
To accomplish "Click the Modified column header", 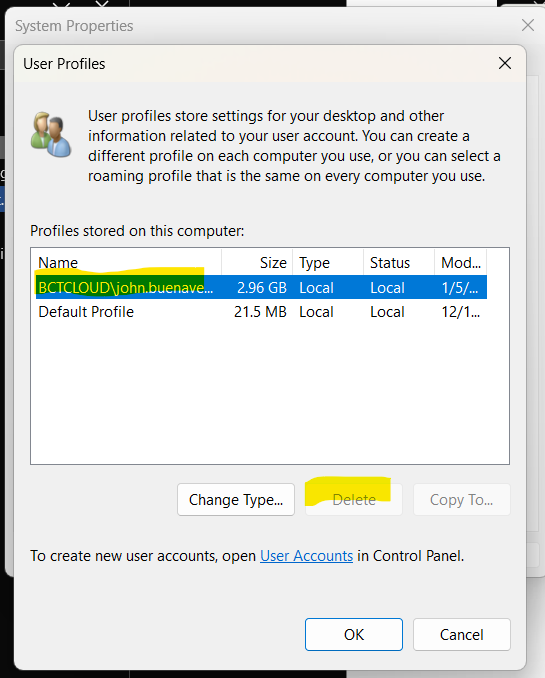I will [x=461, y=262].
